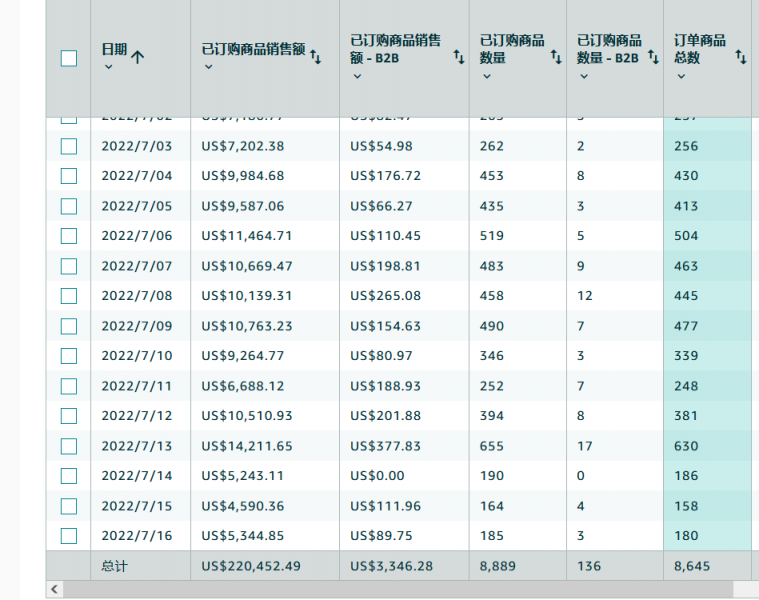
Task: Click sort arrows icon for 已订购商品数量 column
Action: [x=556, y=57]
